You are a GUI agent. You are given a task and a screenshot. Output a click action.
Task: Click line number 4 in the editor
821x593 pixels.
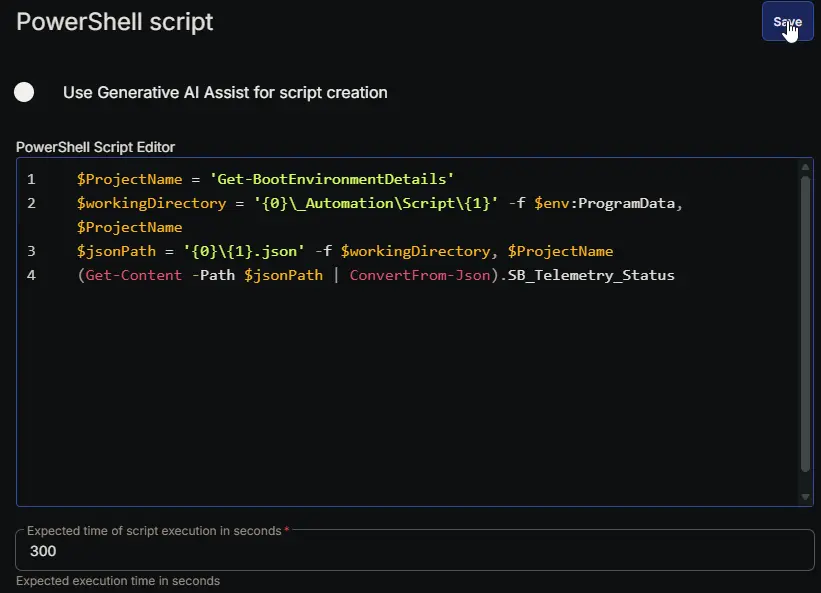point(31,276)
